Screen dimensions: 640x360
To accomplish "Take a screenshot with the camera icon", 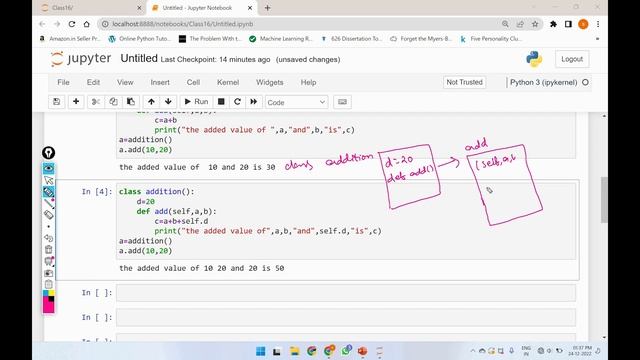I will click(x=49, y=273).
